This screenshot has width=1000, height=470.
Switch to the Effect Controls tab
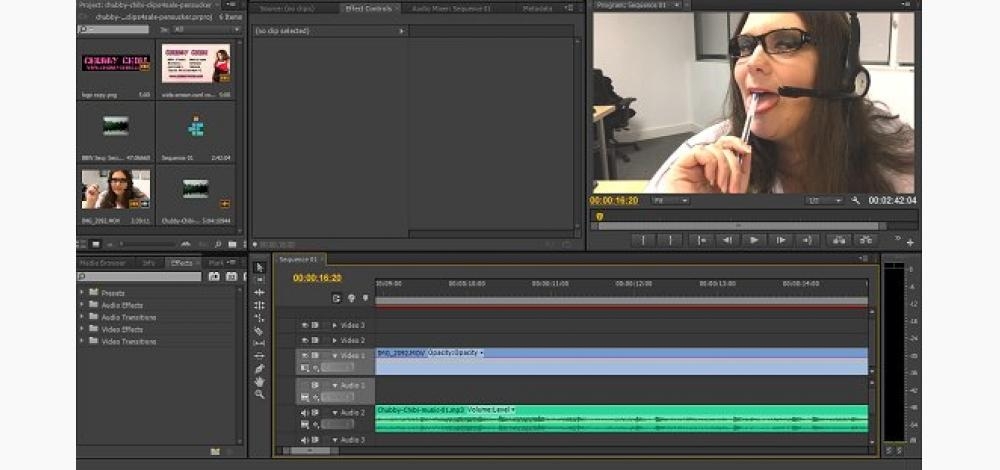coord(368,8)
